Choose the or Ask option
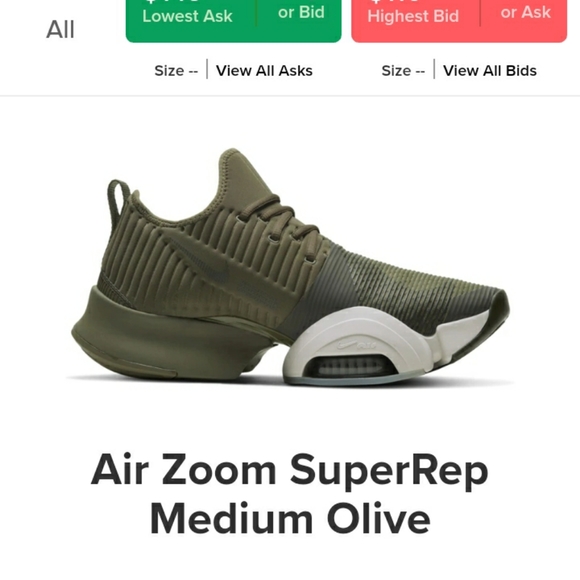Screen dimensions: 580x580 pos(526,13)
